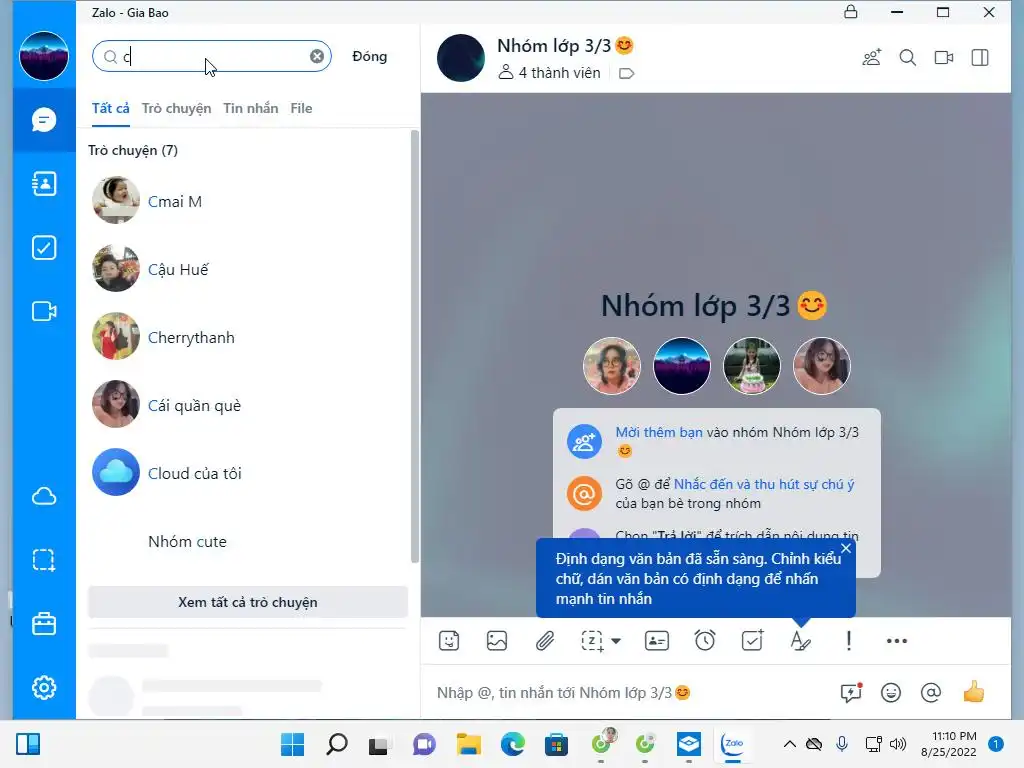Click the assign task checkbox icon
Viewport: 1024px width, 768px height.
[x=753, y=641]
